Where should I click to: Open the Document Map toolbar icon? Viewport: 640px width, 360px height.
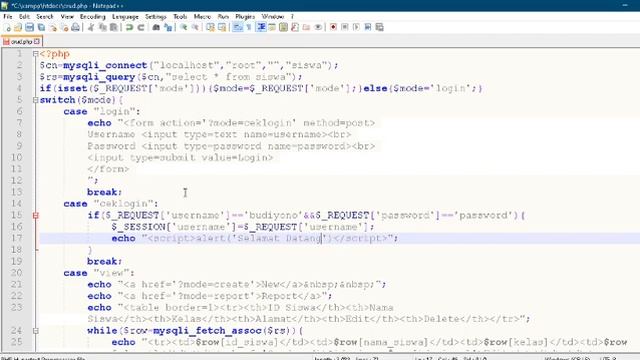[x=284, y=27]
